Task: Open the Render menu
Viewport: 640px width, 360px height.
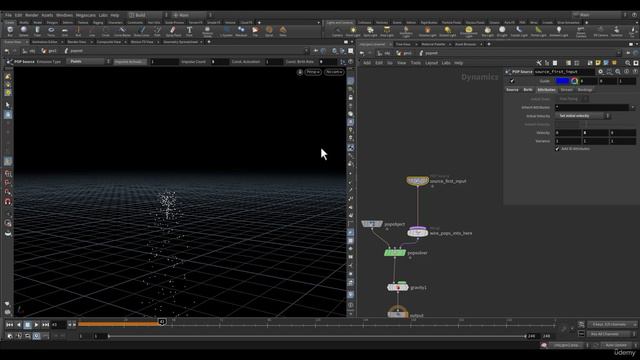Action: click(x=31, y=15)
